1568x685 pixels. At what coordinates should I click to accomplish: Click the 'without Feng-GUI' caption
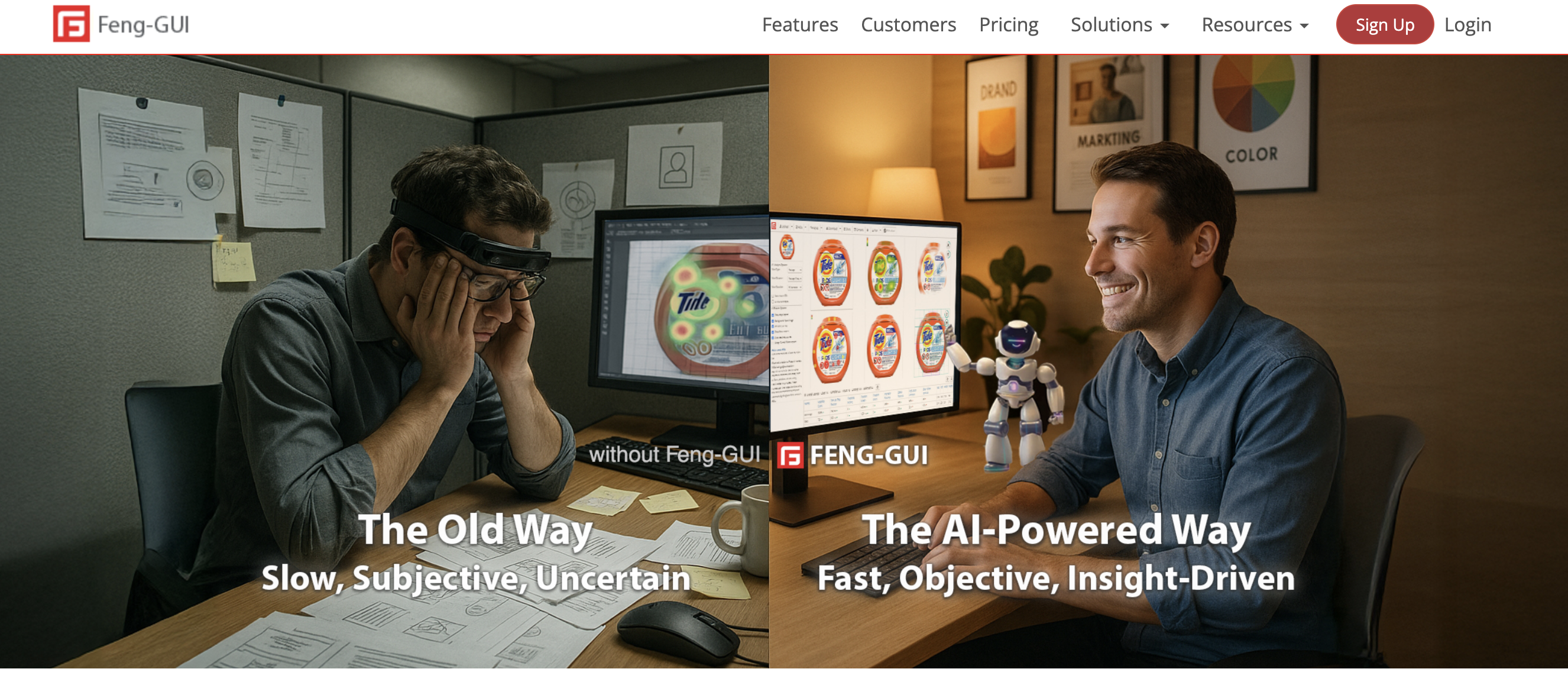pos(675,454)
